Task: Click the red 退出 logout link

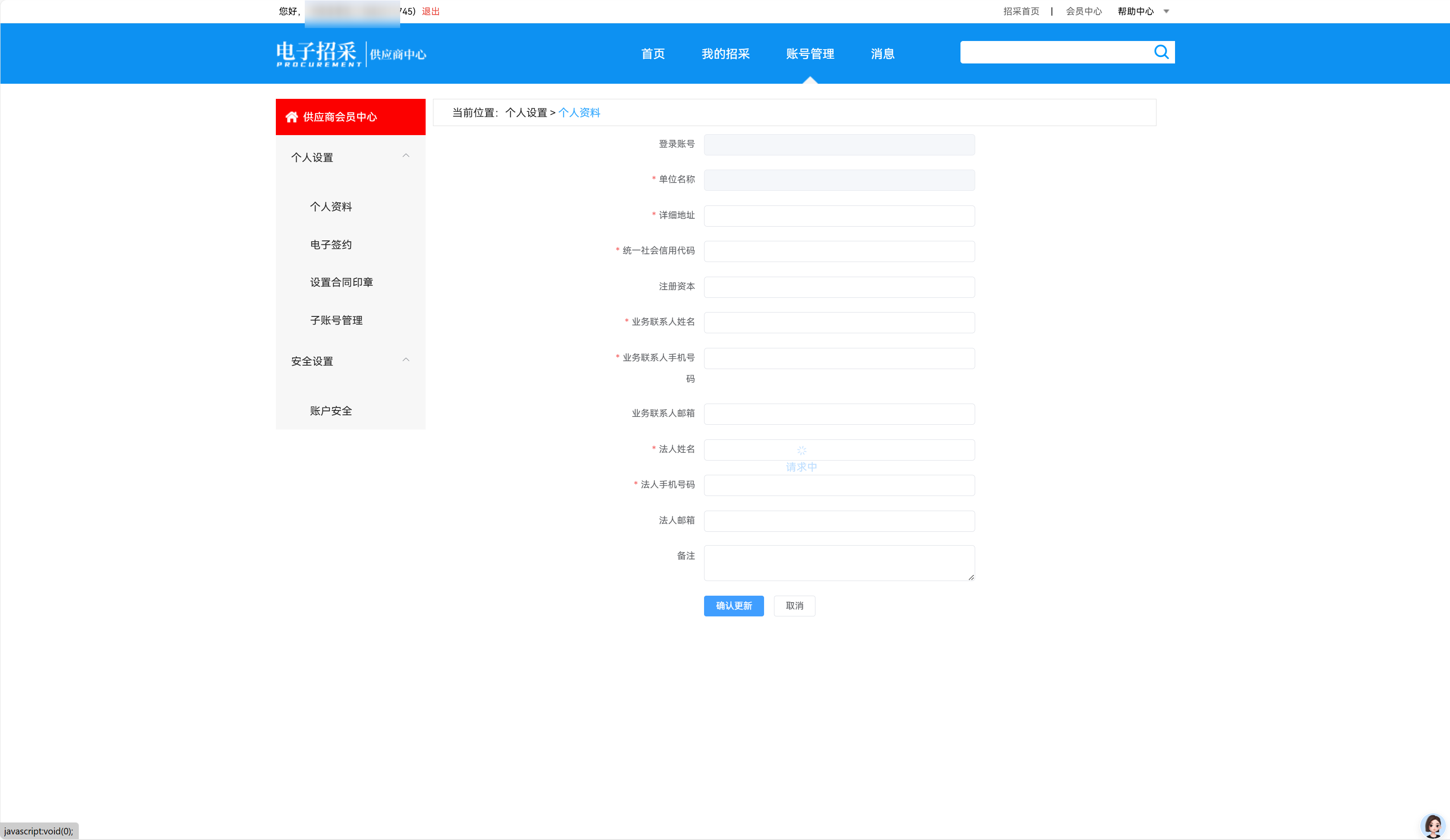Action: coord(430,12)
